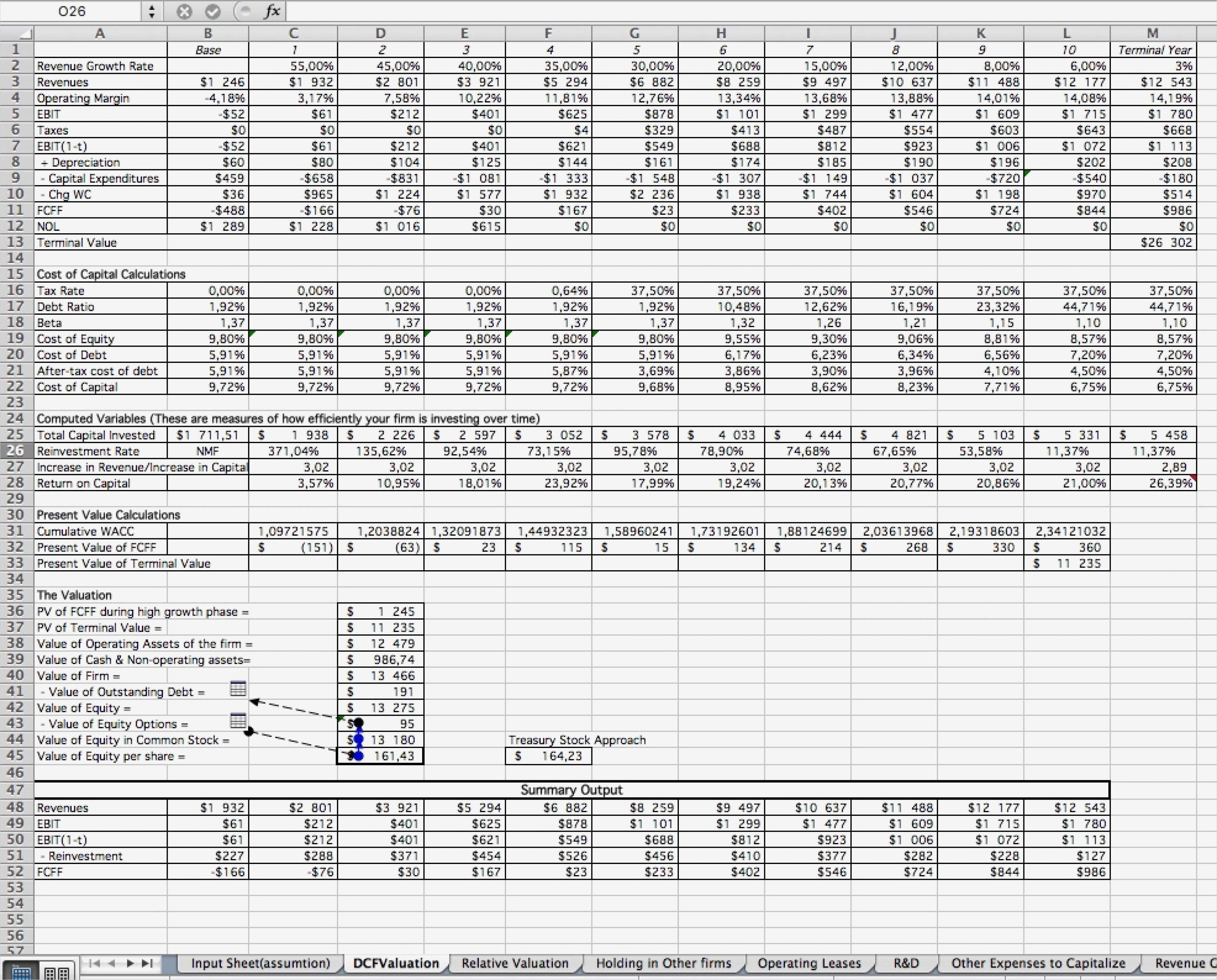Click the table icon beside Outstanding Debt
Viewport: 1217px width, 980px height.
238,689
